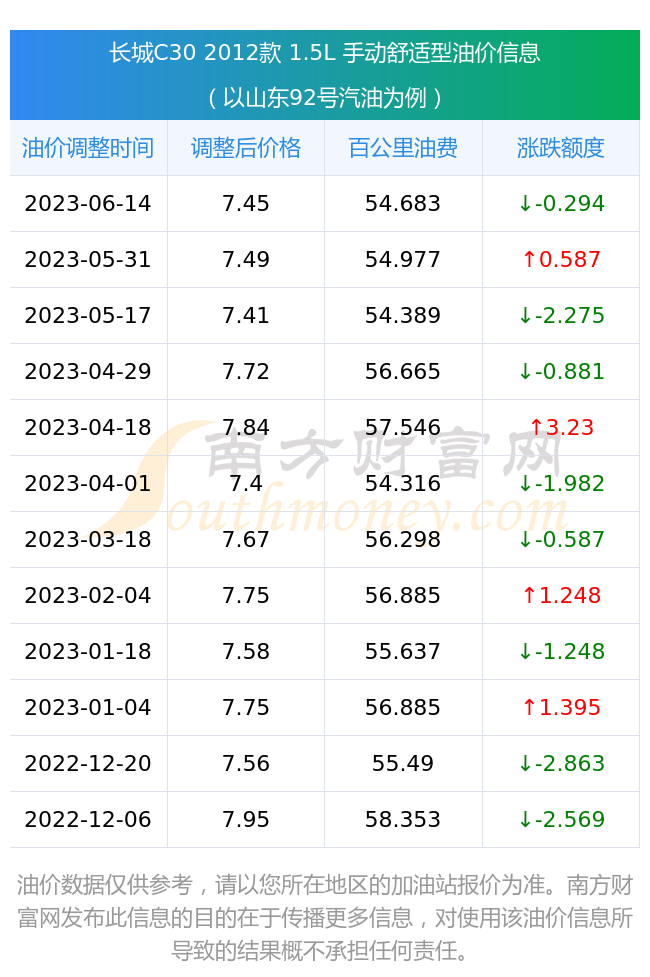650x977 pixels.
Task: Click price 7.56 in the 2022-12-20 row
Action: pyautogui.click(x=246, y=764)
